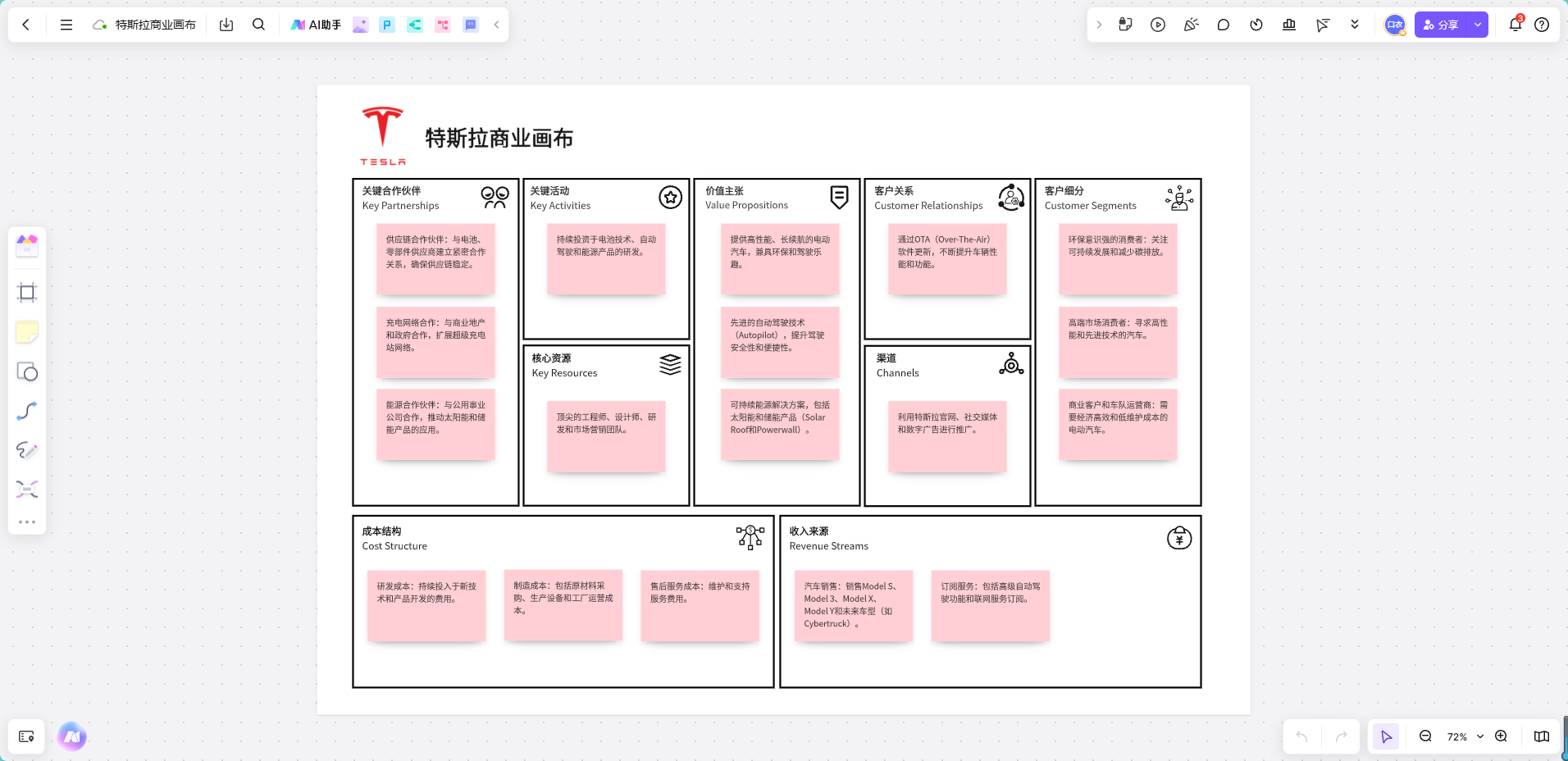Screen dimensions: 1568x761
Task: Click the locked sticky note icon
Action: point(1125,25)
